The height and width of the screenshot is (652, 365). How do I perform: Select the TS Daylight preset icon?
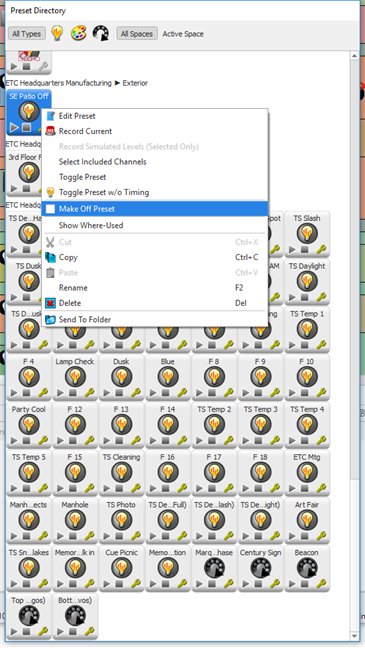tap(307, 281)
